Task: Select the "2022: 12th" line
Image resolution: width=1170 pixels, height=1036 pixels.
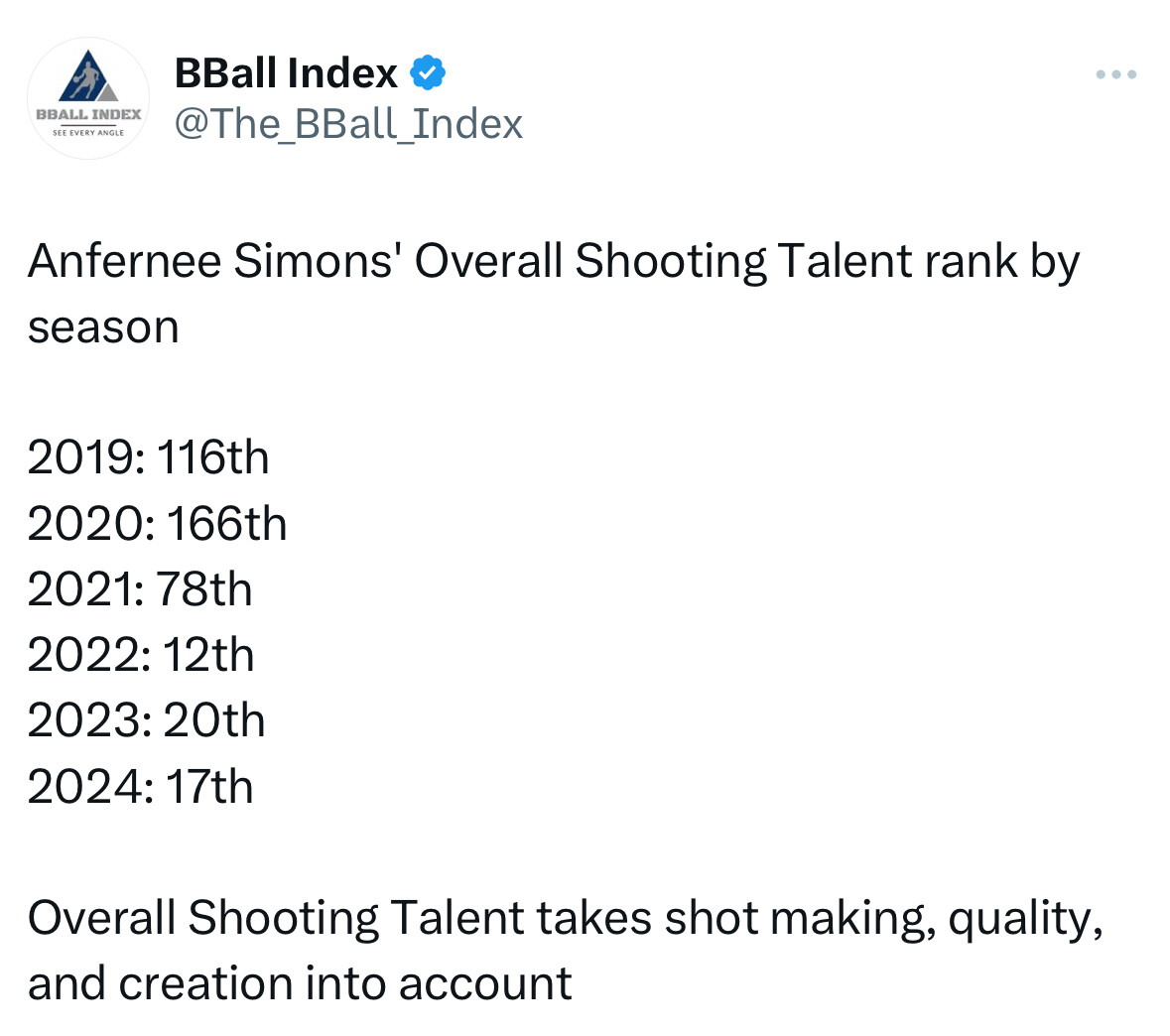Action: point(141,655)
